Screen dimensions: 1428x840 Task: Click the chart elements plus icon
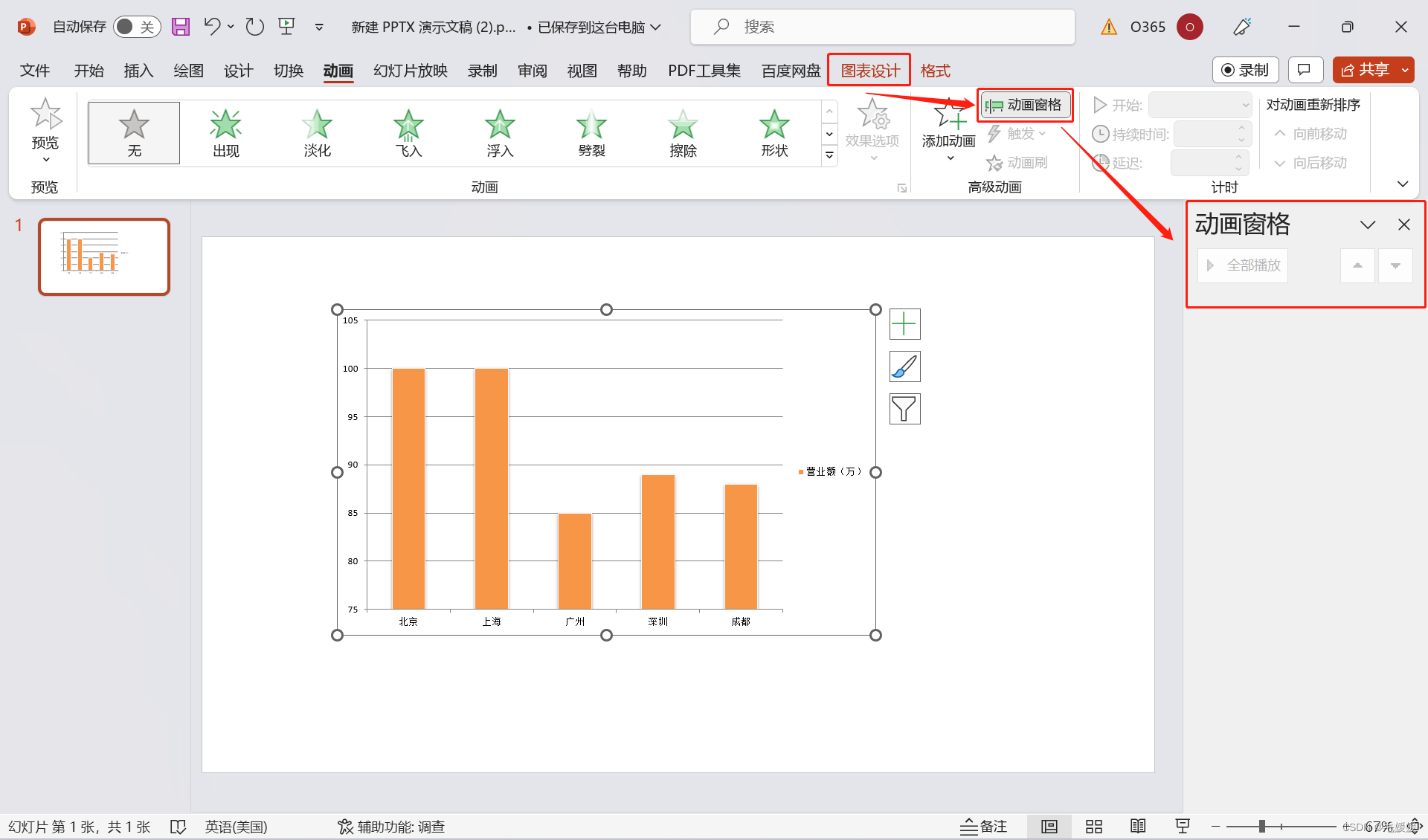click(904, 324)
